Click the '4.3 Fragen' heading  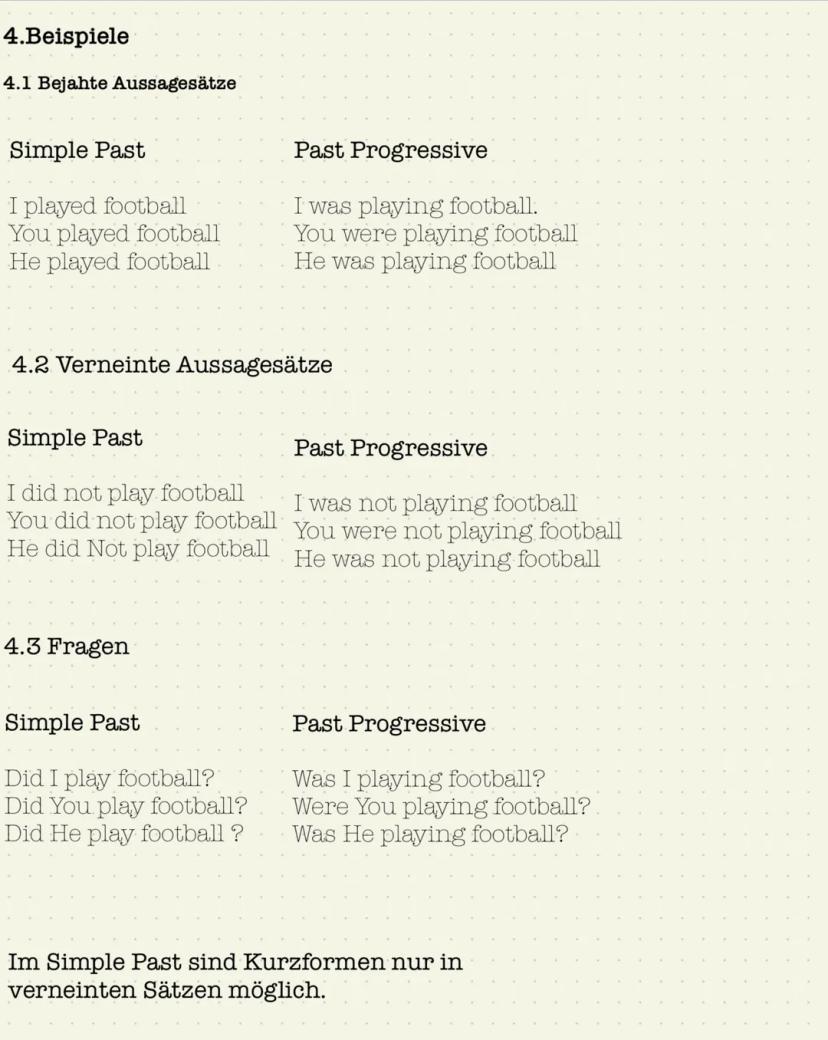[x=67, y=646]
